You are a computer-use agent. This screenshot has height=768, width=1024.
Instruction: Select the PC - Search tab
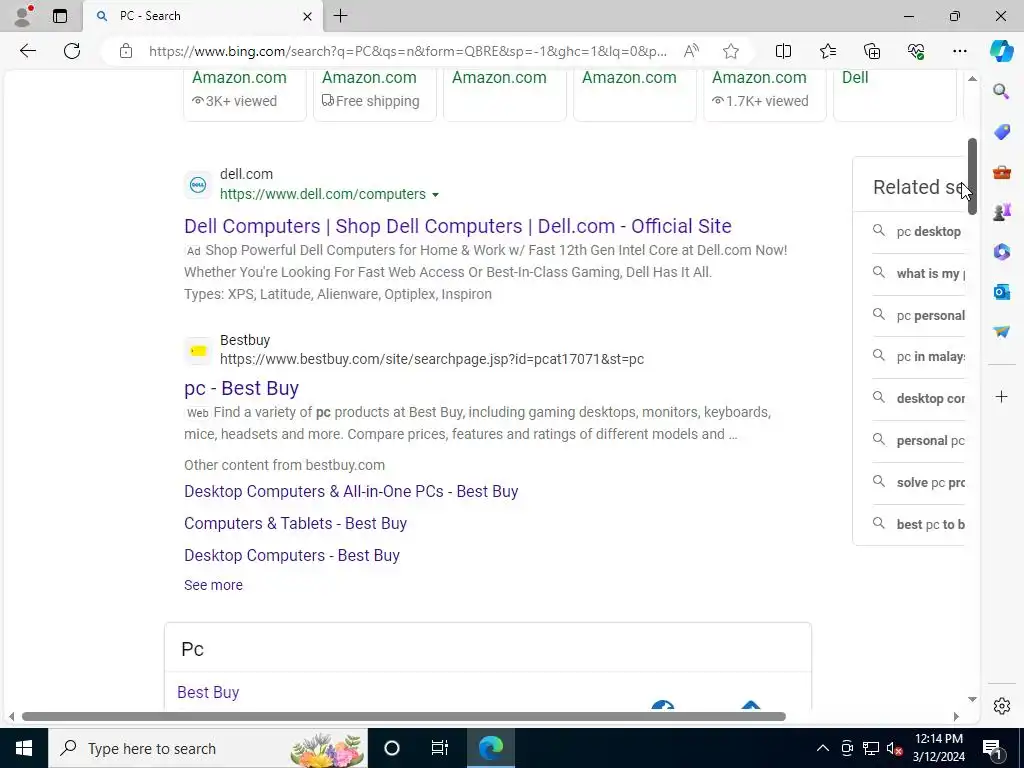202,16
